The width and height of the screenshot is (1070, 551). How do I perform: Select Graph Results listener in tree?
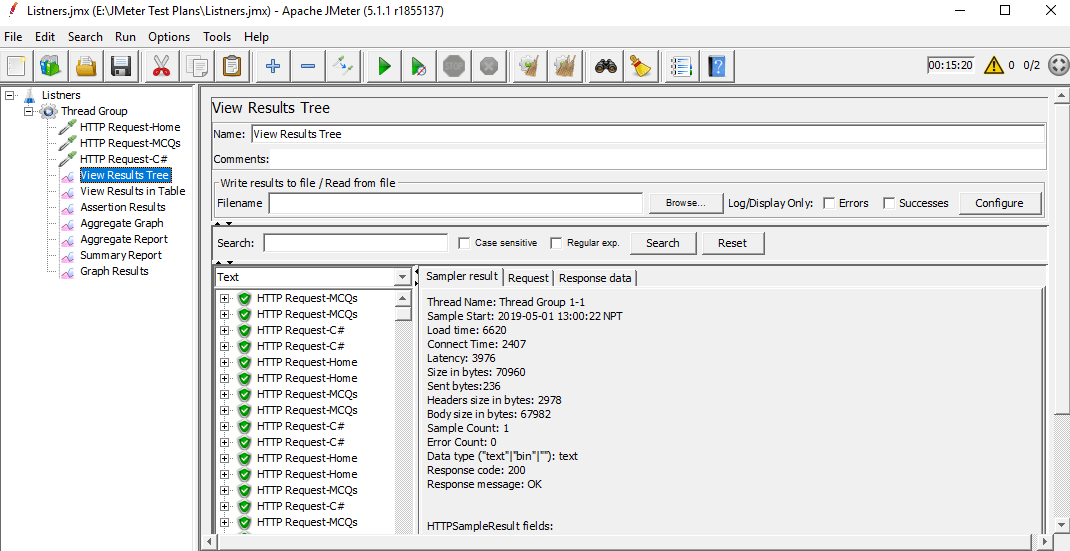point(114,271)
